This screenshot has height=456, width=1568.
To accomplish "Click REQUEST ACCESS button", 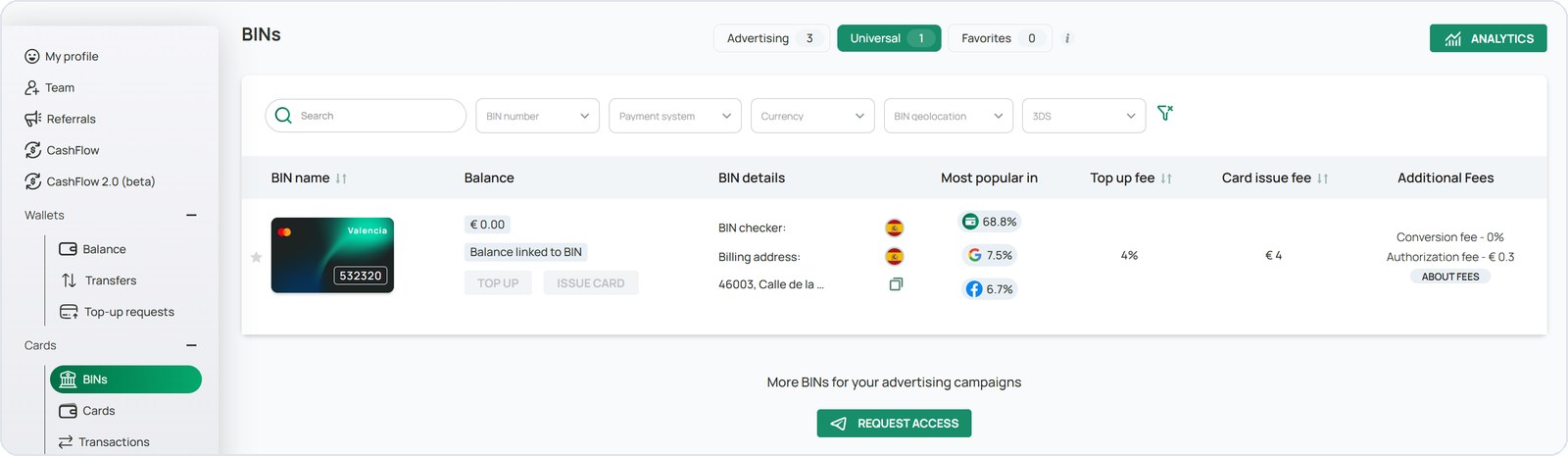I will pyautogui.click(x=894, y=424).
